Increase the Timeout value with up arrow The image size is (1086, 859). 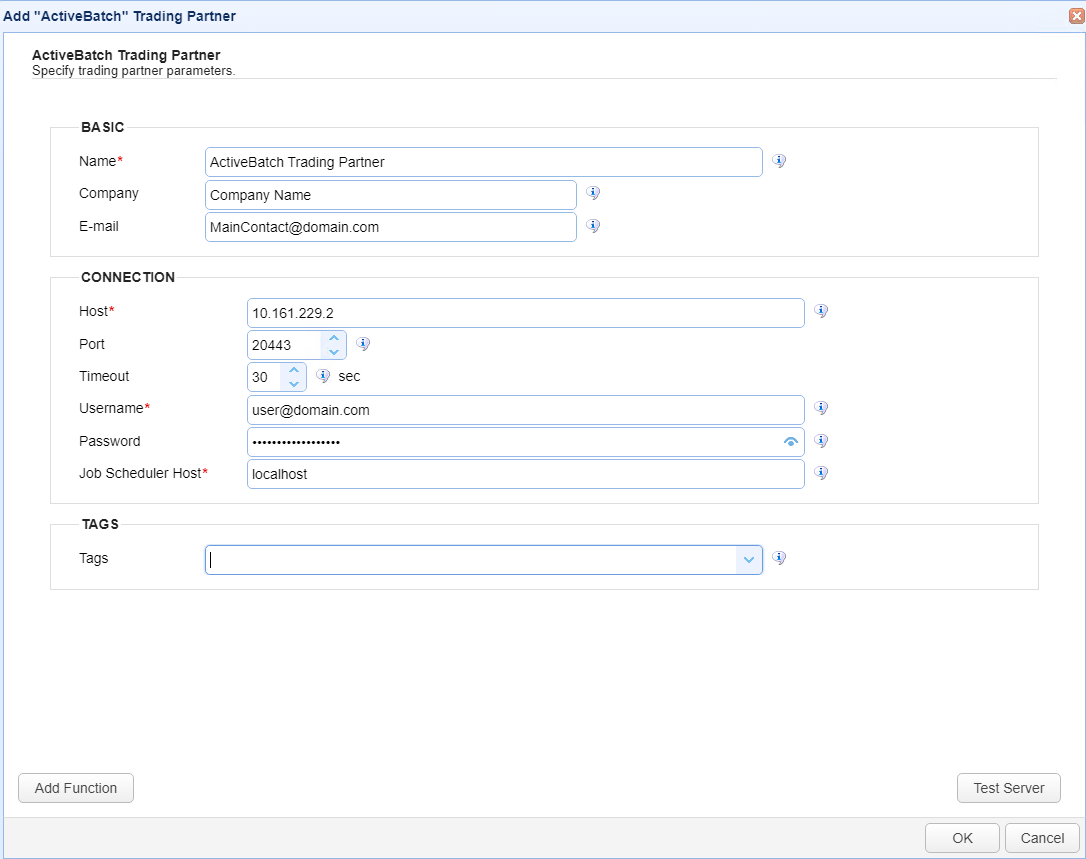[x=294, y=370]
